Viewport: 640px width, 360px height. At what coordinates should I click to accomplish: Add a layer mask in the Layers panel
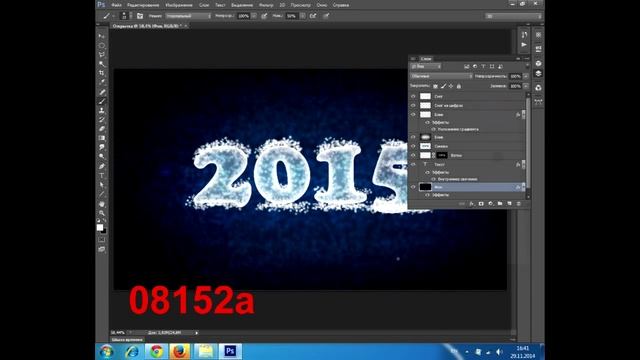point(481,203)
